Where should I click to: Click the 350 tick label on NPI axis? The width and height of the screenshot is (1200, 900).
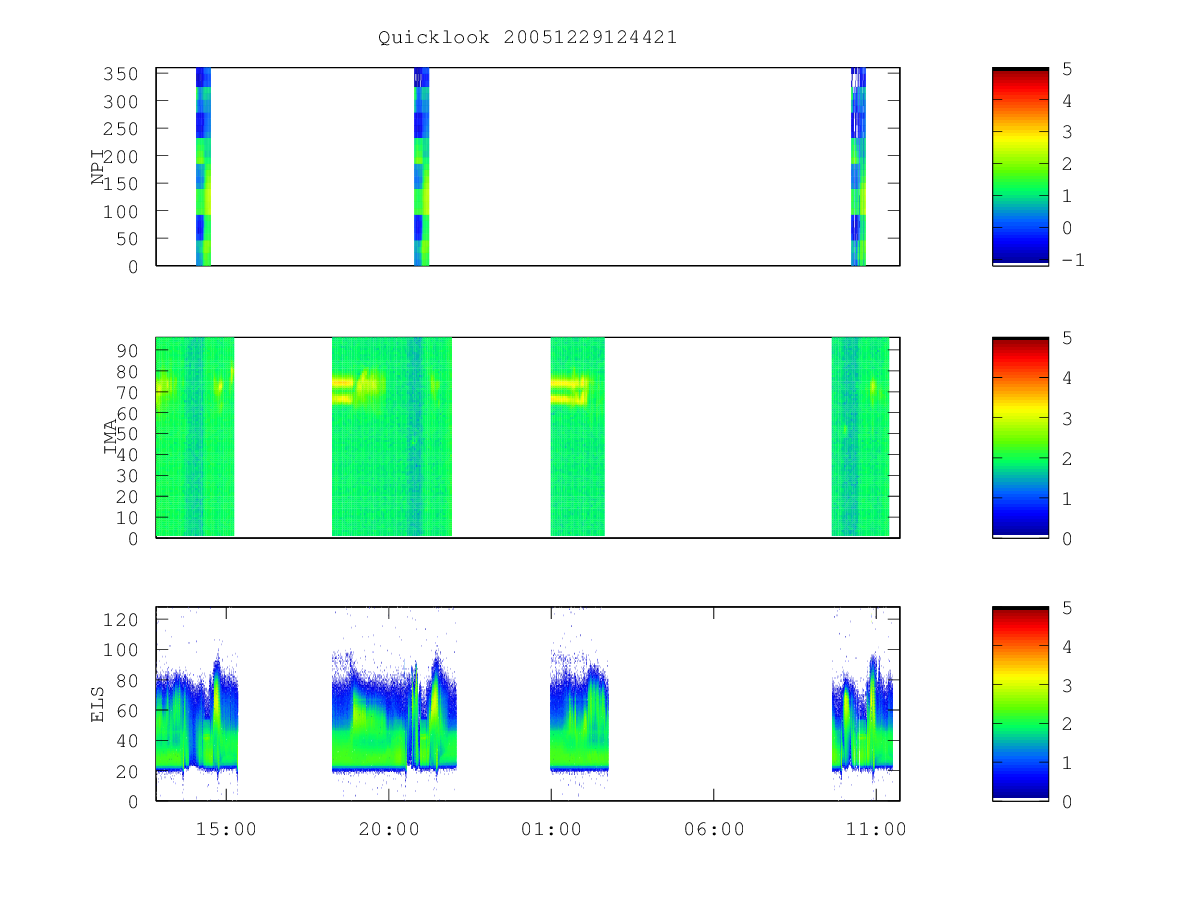121,73
